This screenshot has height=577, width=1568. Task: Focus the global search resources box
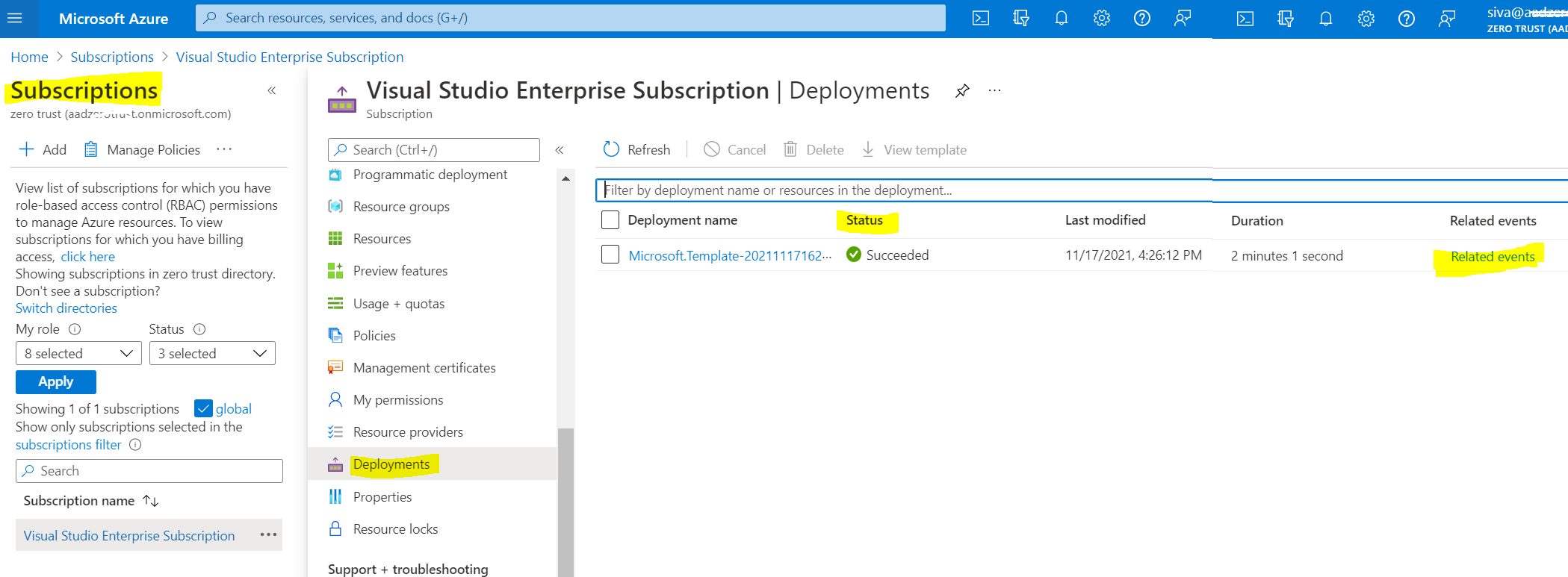571,18
